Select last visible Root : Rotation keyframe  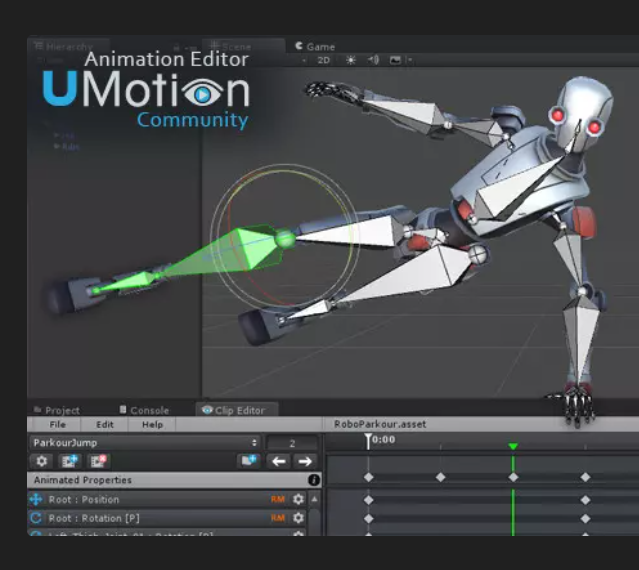[585, 519]
